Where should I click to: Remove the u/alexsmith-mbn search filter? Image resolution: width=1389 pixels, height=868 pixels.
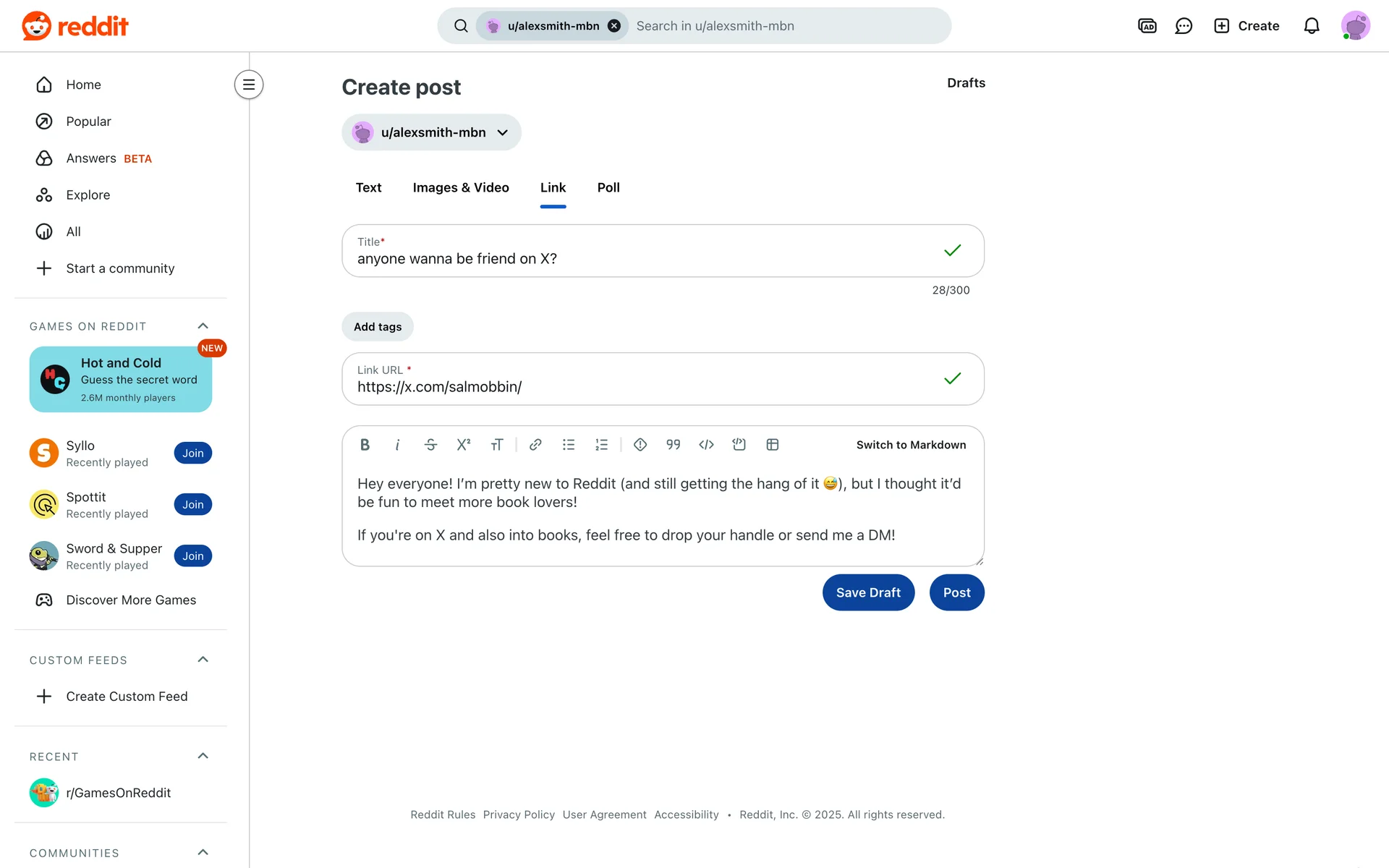pos(614,26)
